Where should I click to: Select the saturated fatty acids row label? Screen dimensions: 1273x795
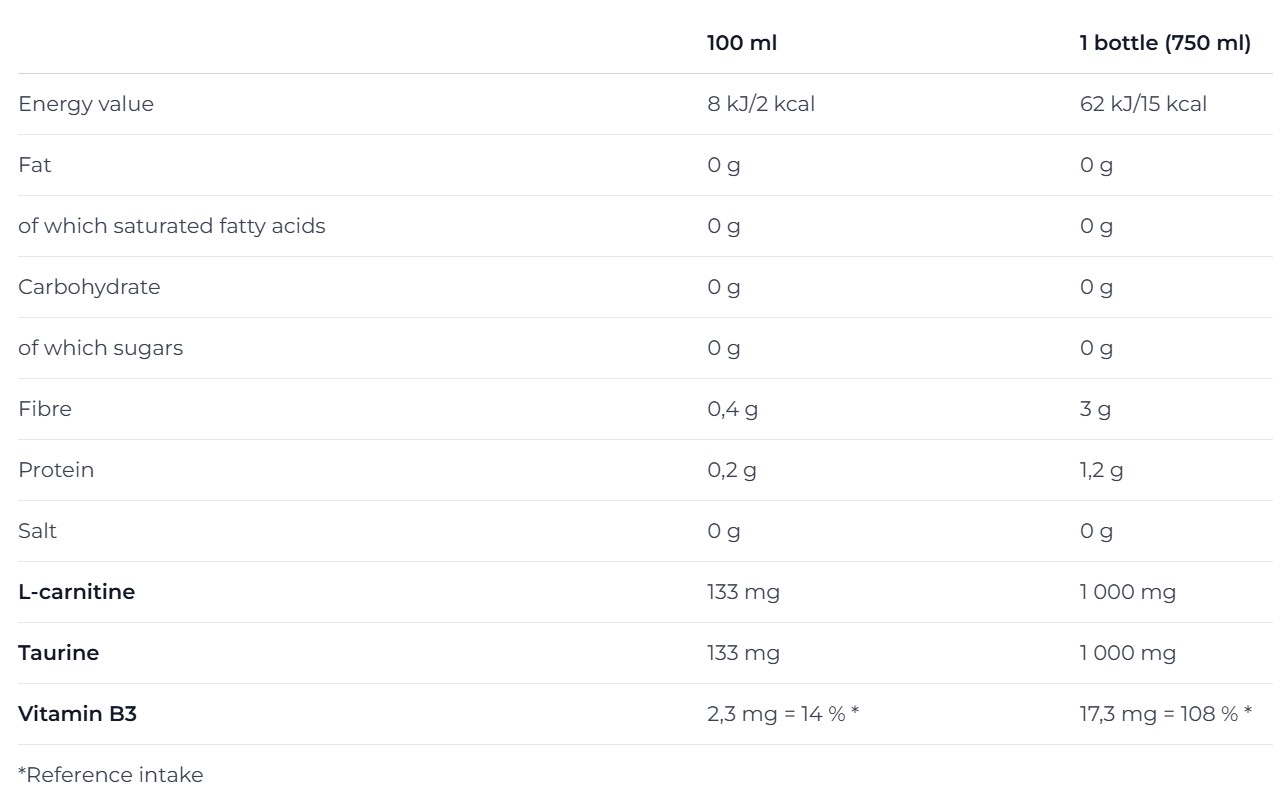(172, 226)
